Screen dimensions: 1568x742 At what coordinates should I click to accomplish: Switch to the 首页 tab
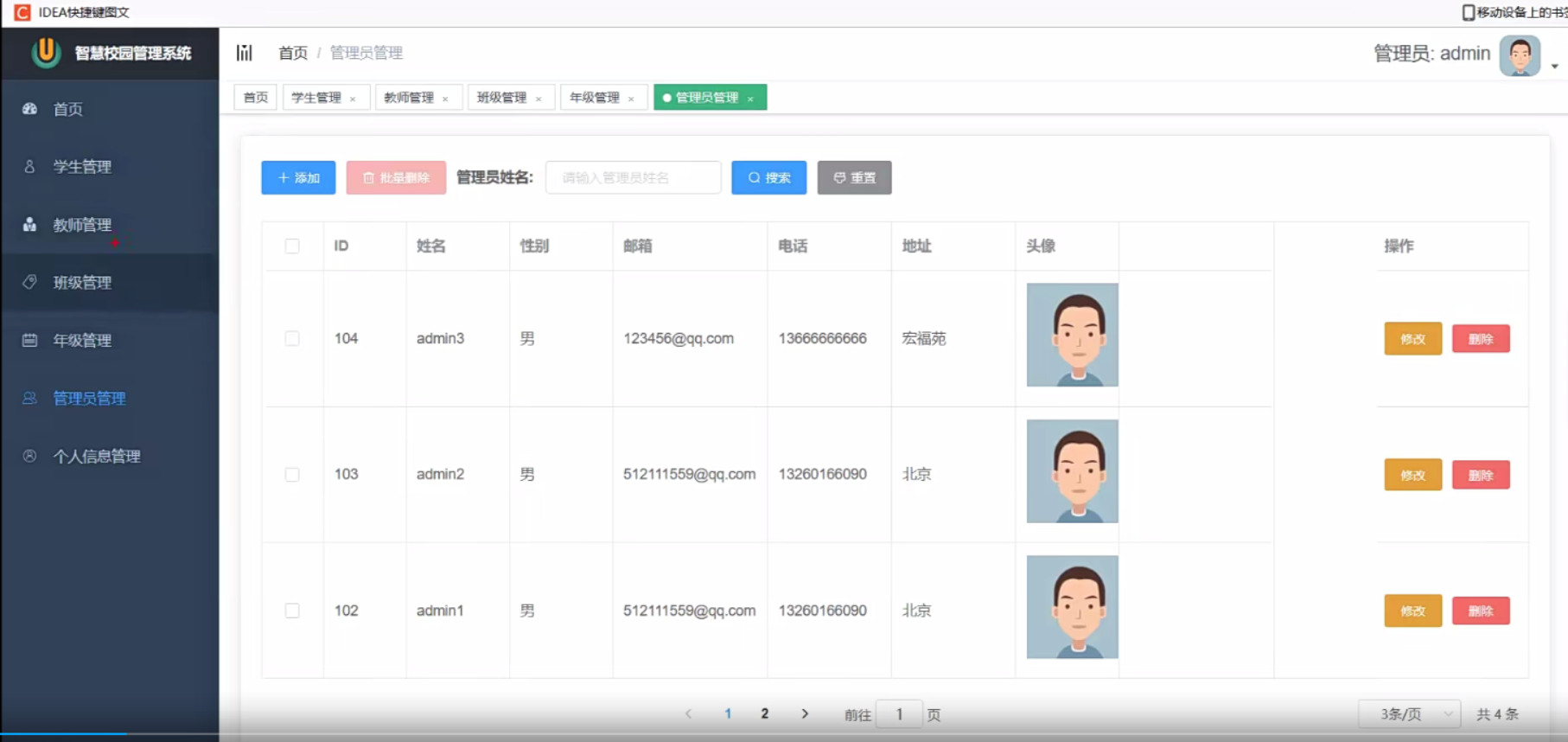255,97
